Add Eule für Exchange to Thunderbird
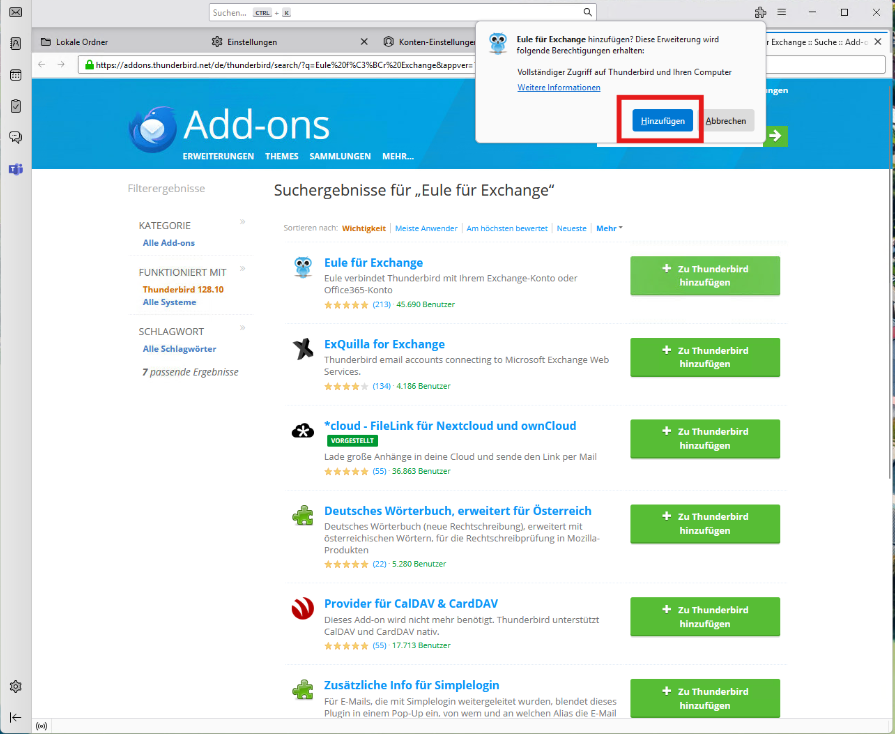 (x=705, y=276)
